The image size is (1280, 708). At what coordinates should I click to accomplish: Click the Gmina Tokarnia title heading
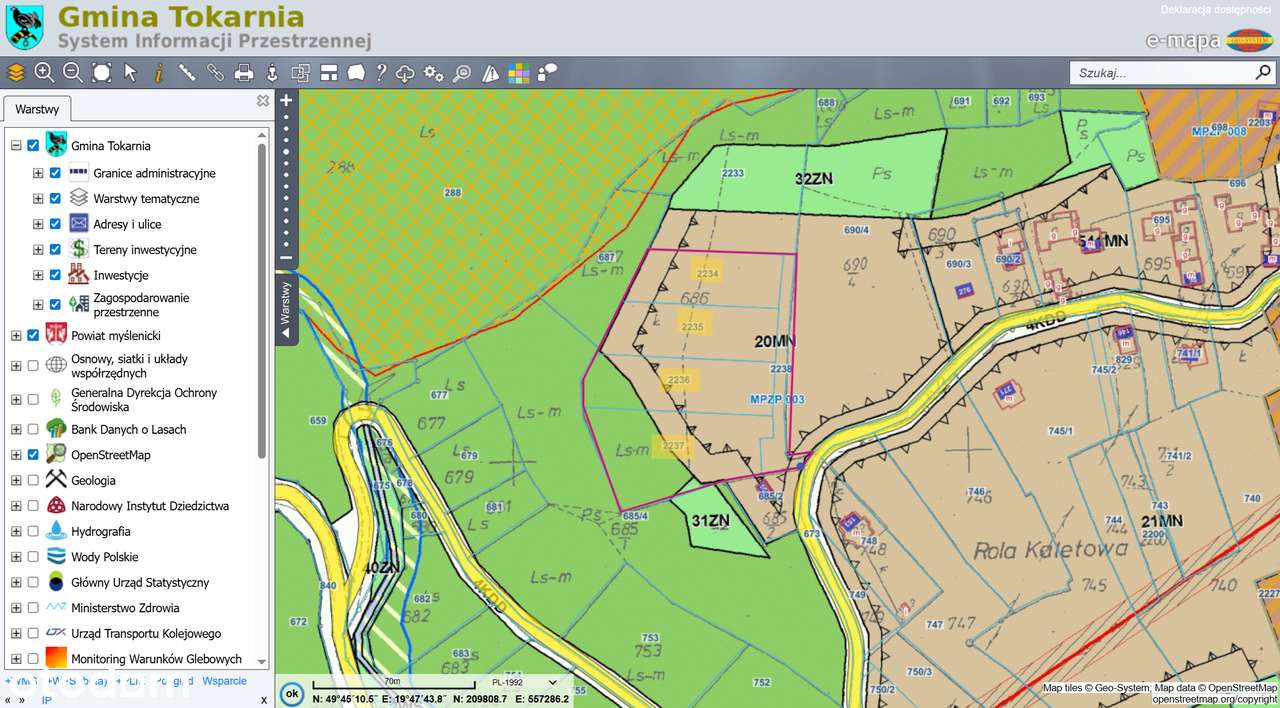click(x=181, y=17)
